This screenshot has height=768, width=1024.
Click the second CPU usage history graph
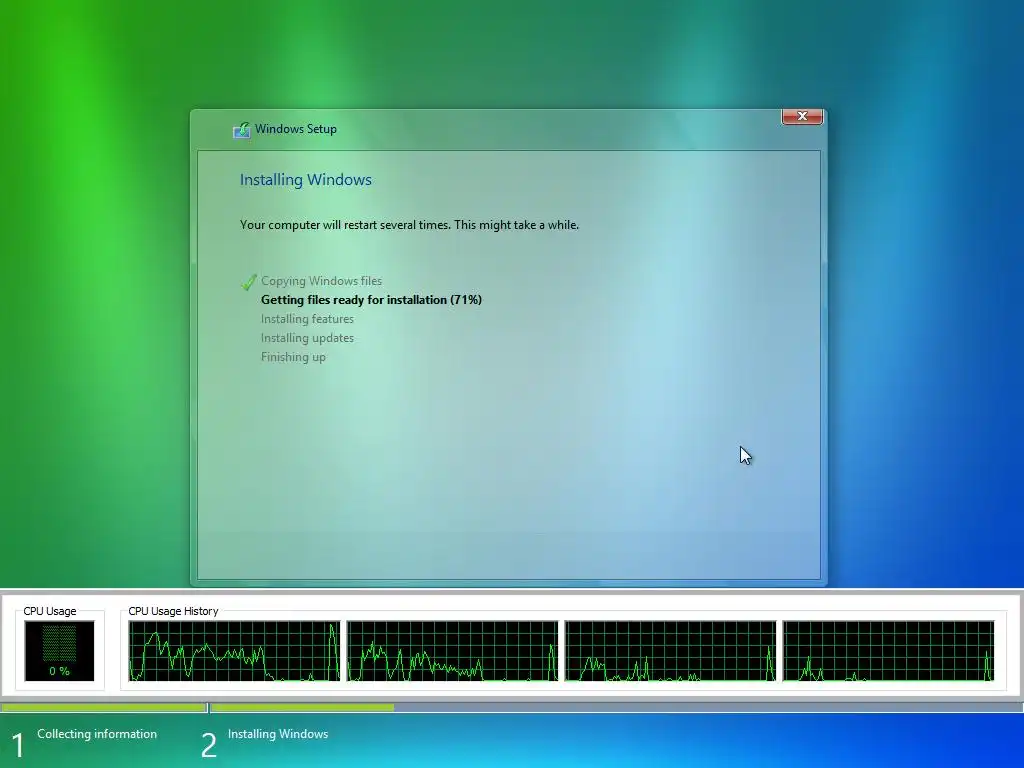[453, 651]
